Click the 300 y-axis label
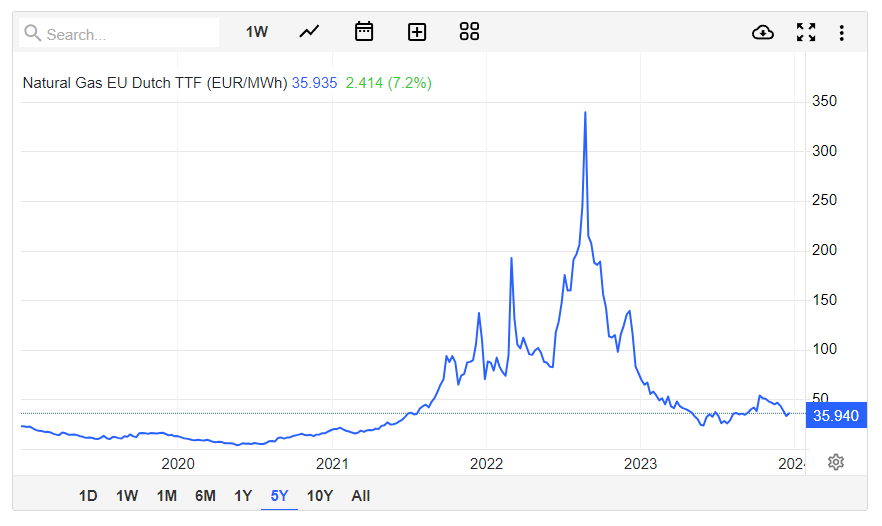 pyautogui.click(x=824, y=151)
